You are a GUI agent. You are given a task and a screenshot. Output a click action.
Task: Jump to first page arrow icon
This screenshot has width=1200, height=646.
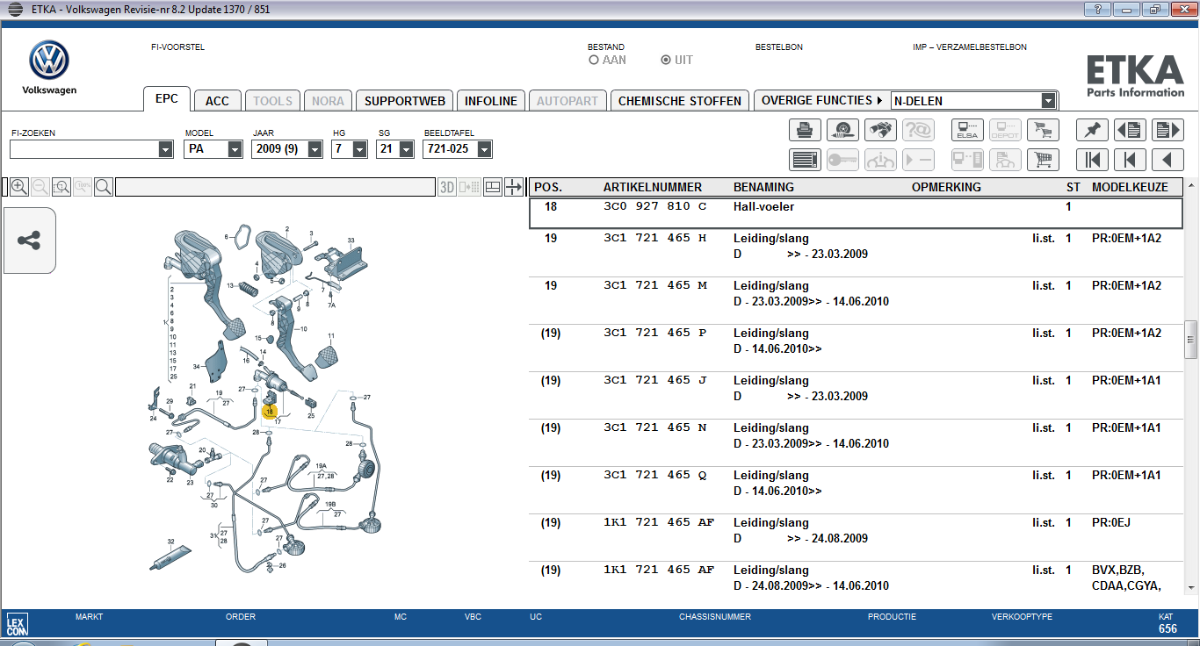tap(1092, 160)
